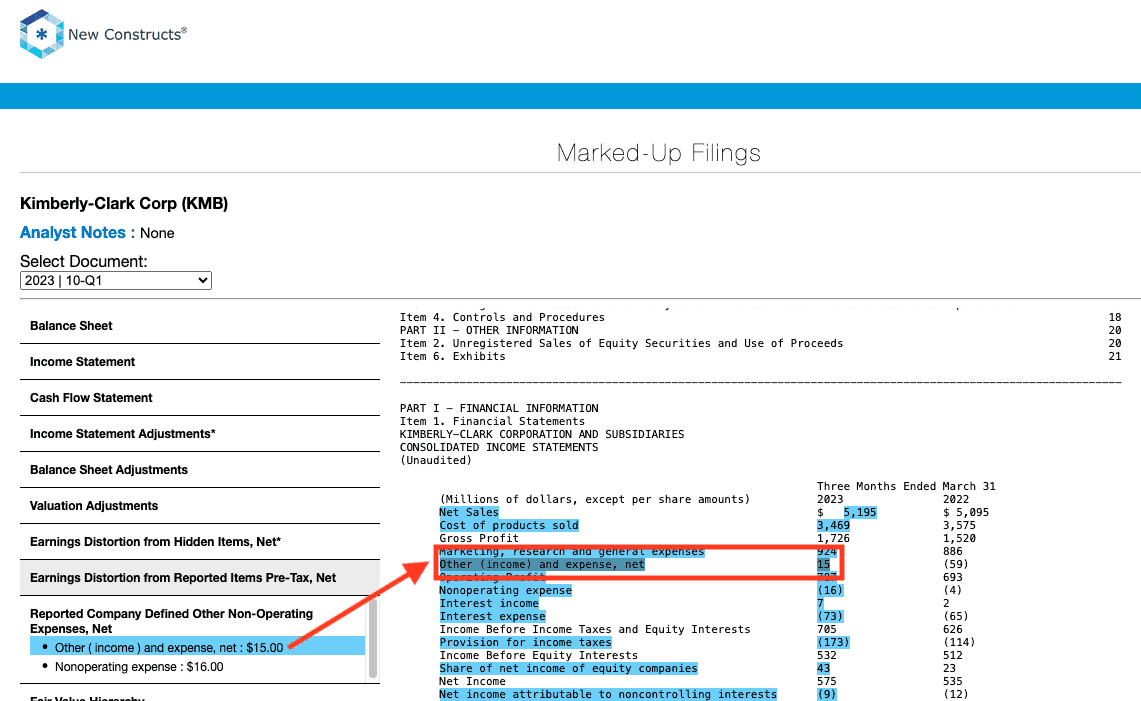
Task: Select Nonoperating expense : $16.00 list item
Action: pos(139,667)
